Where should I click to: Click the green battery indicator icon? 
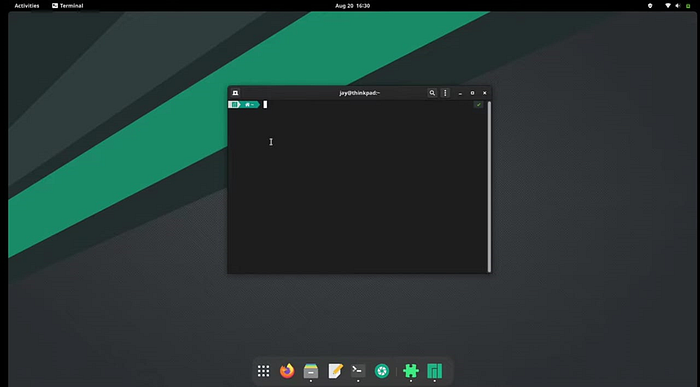(688, 6)
